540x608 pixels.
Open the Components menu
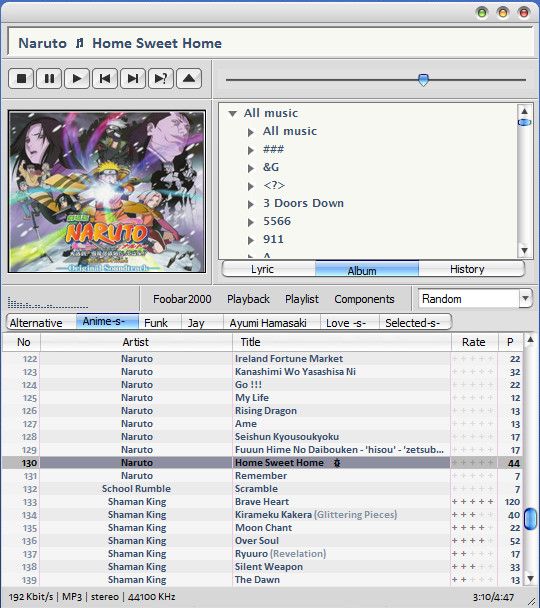coord(364,299)
